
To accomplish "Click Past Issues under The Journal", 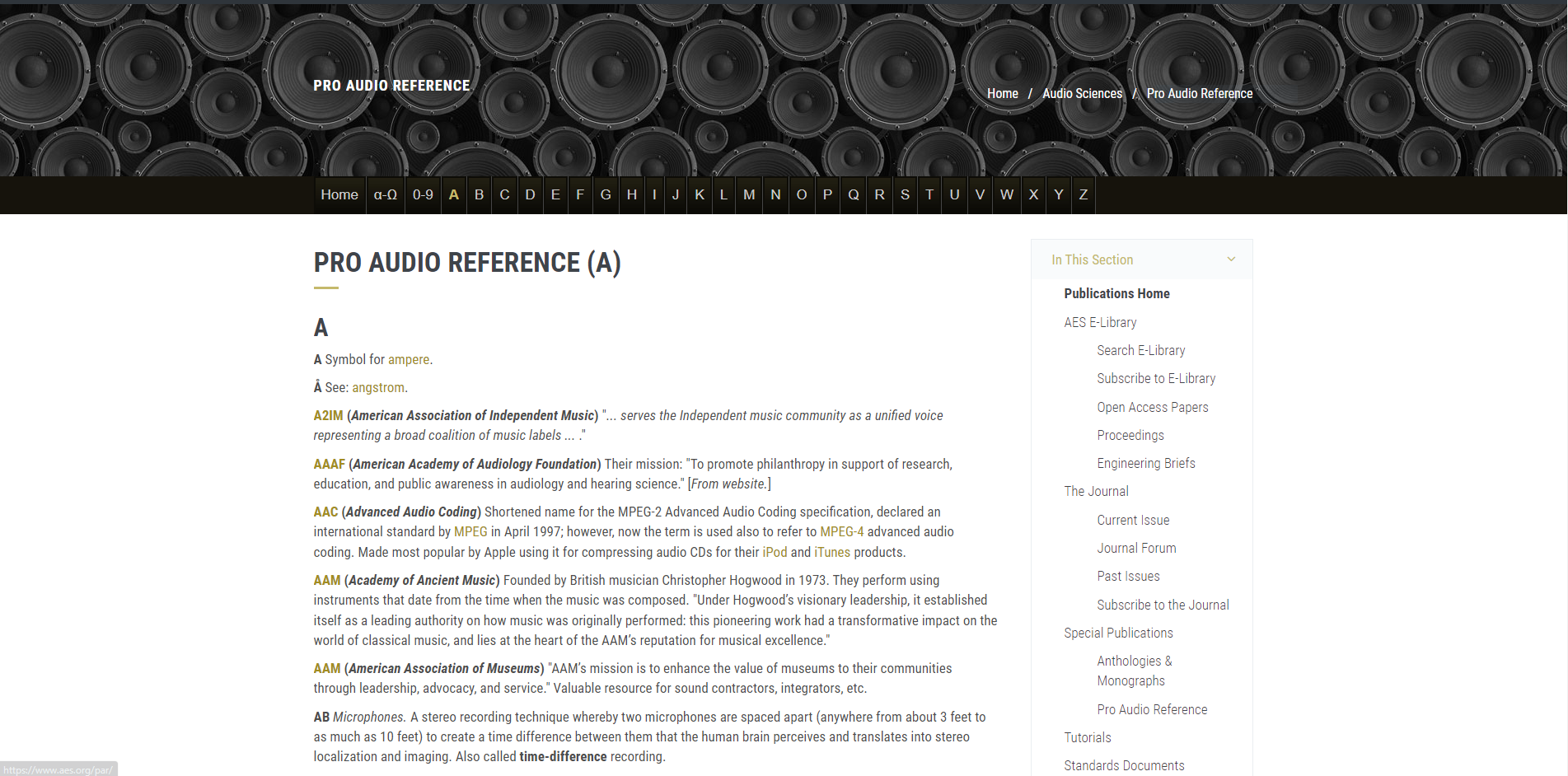I will [1128, 576].
